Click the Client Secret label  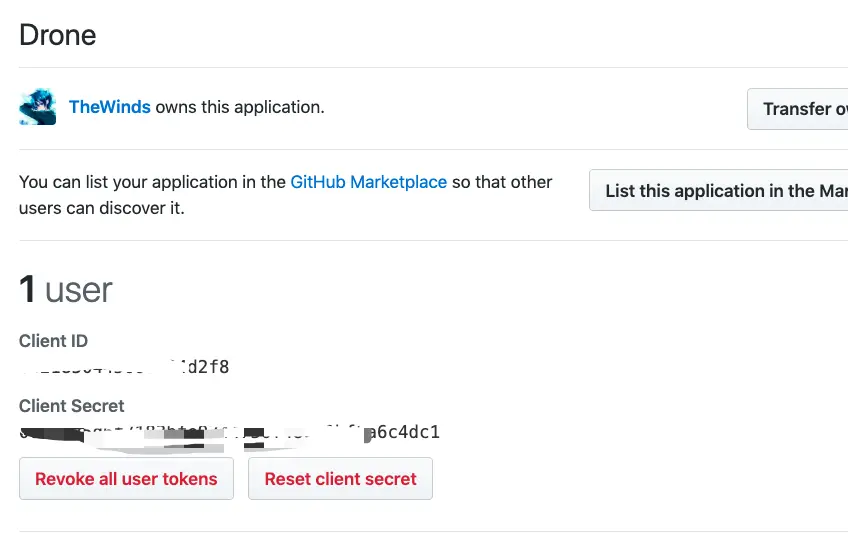tap(72, 406)
